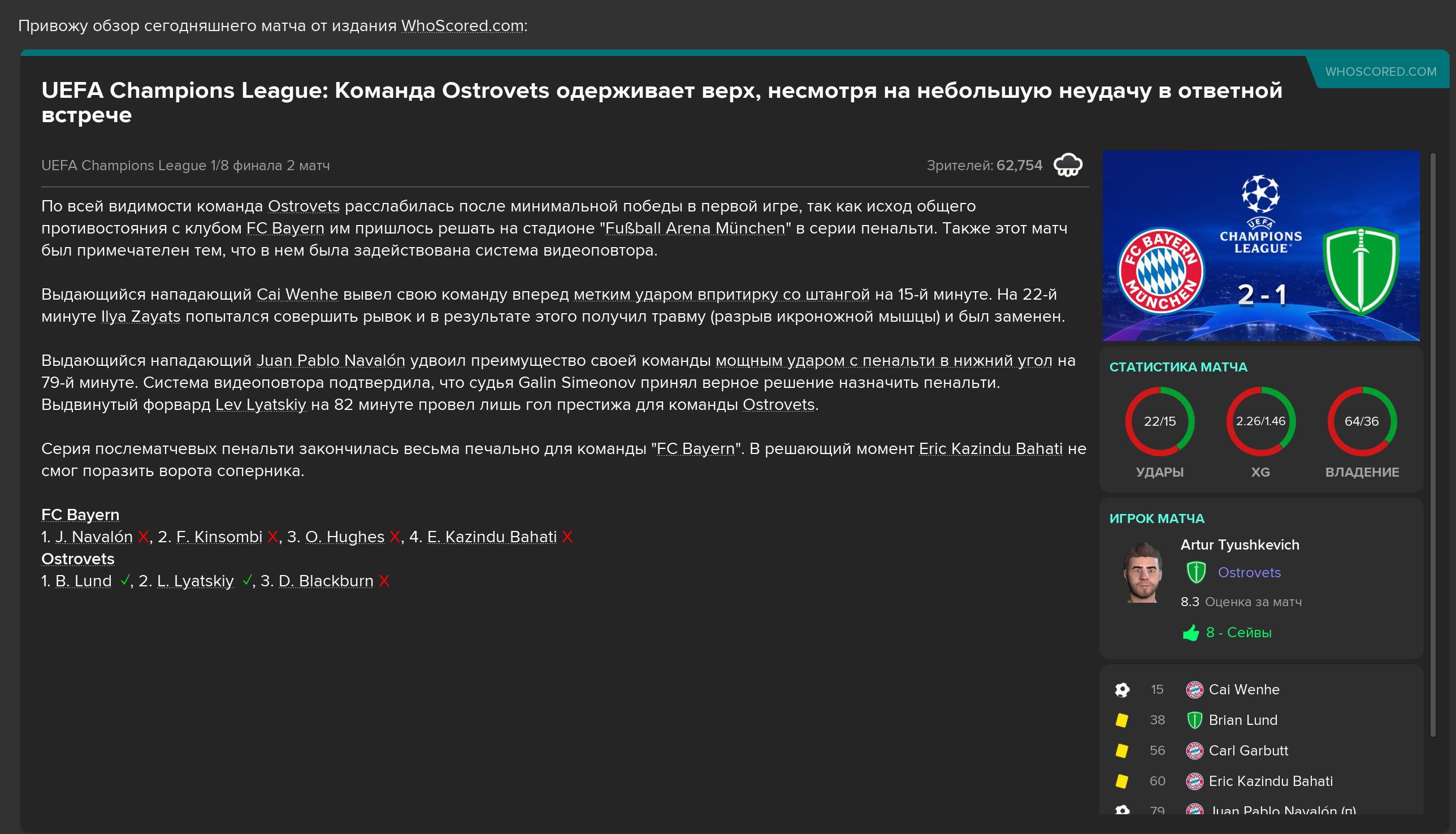
Task: Open Ostrovets team link in first paragraph
Action: [x=304, y=206]
